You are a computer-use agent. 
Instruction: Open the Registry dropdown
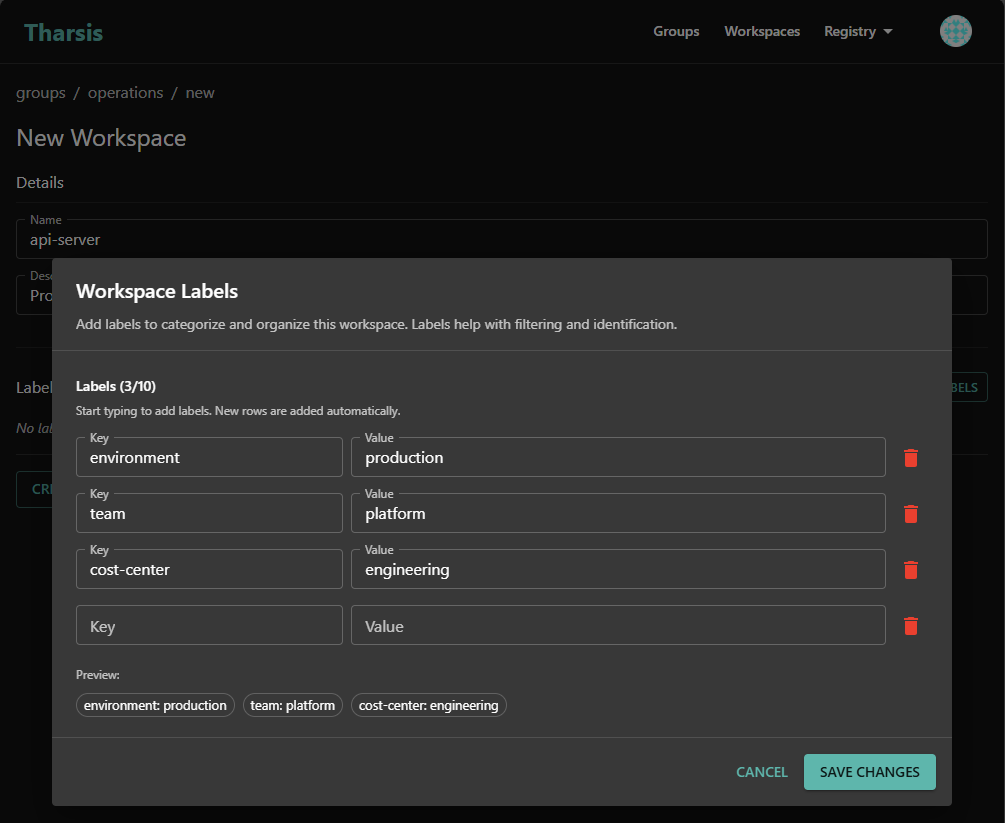857,31
